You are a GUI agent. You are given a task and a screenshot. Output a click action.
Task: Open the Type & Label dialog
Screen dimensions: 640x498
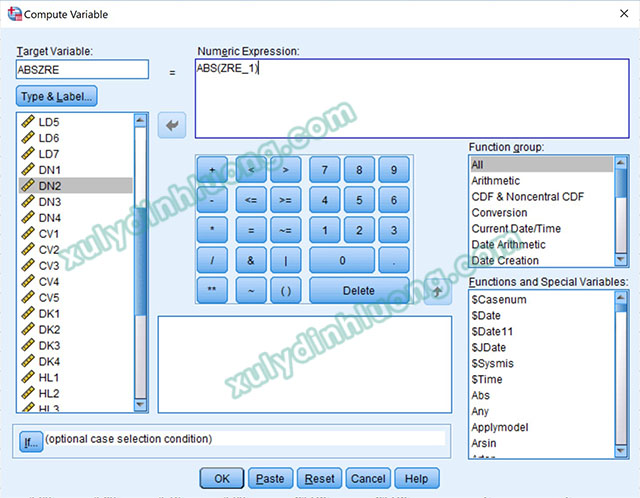[57, 96]
